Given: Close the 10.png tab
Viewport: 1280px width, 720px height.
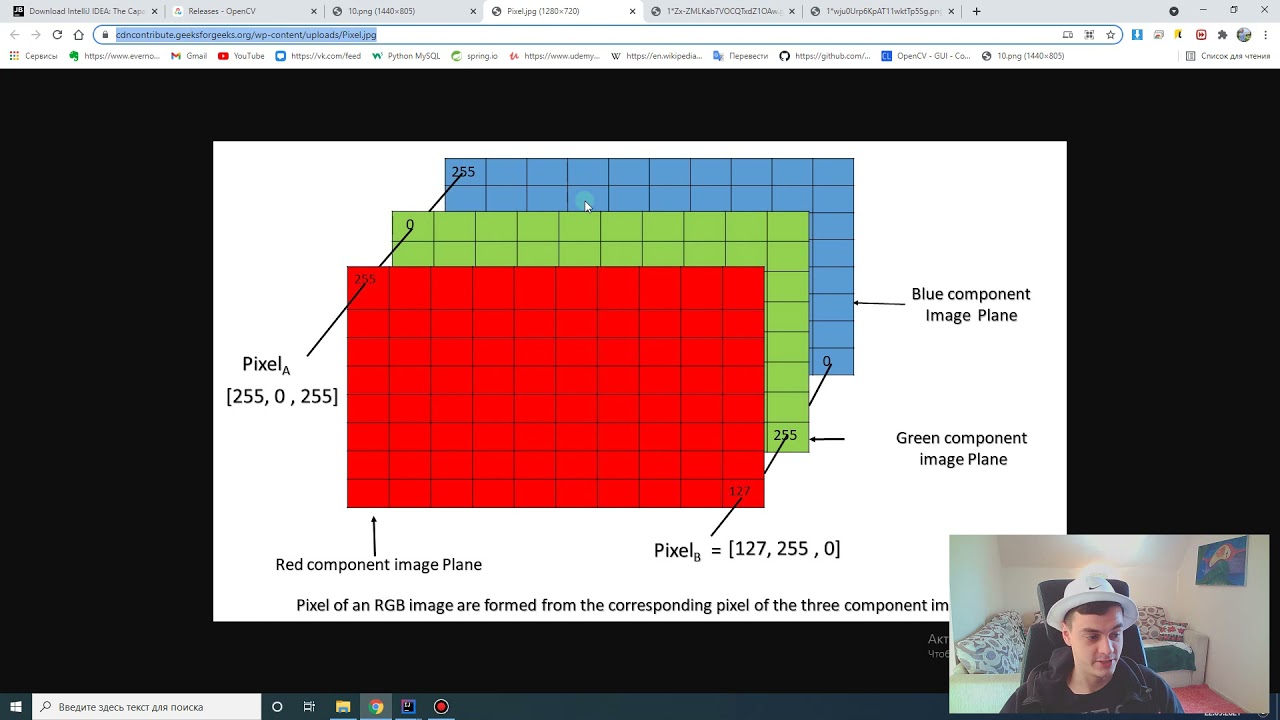Looking at the screenshot, I should (x=473, y=11).
